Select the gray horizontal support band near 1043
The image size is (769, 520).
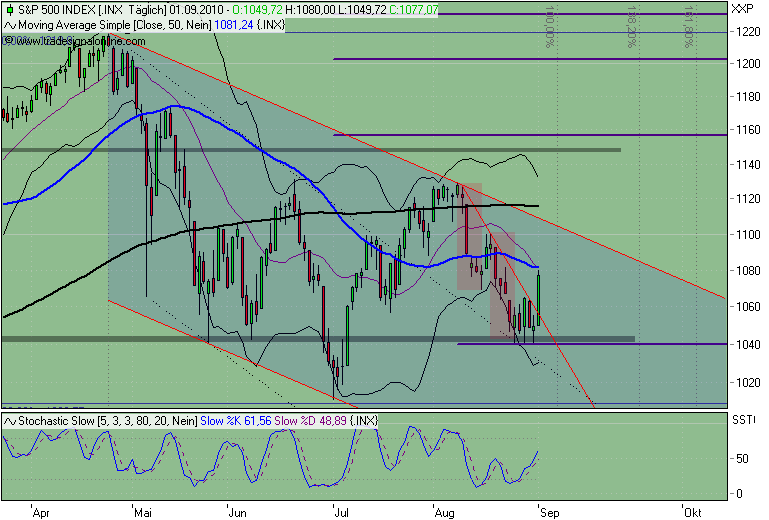[318, 339]
